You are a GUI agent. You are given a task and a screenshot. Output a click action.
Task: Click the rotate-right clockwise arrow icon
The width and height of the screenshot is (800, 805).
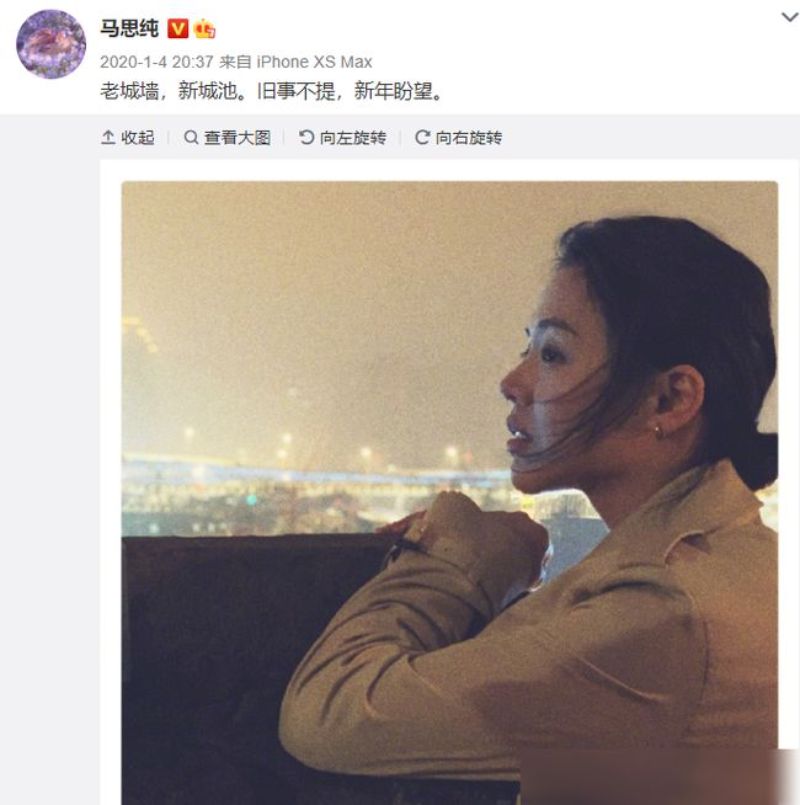click(422, 138)
